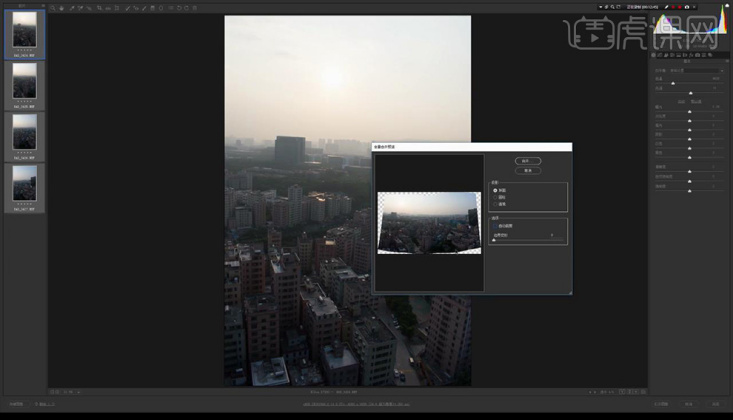
Task: Choose the Red Eye Removal tool
Action: click(136, 8)
